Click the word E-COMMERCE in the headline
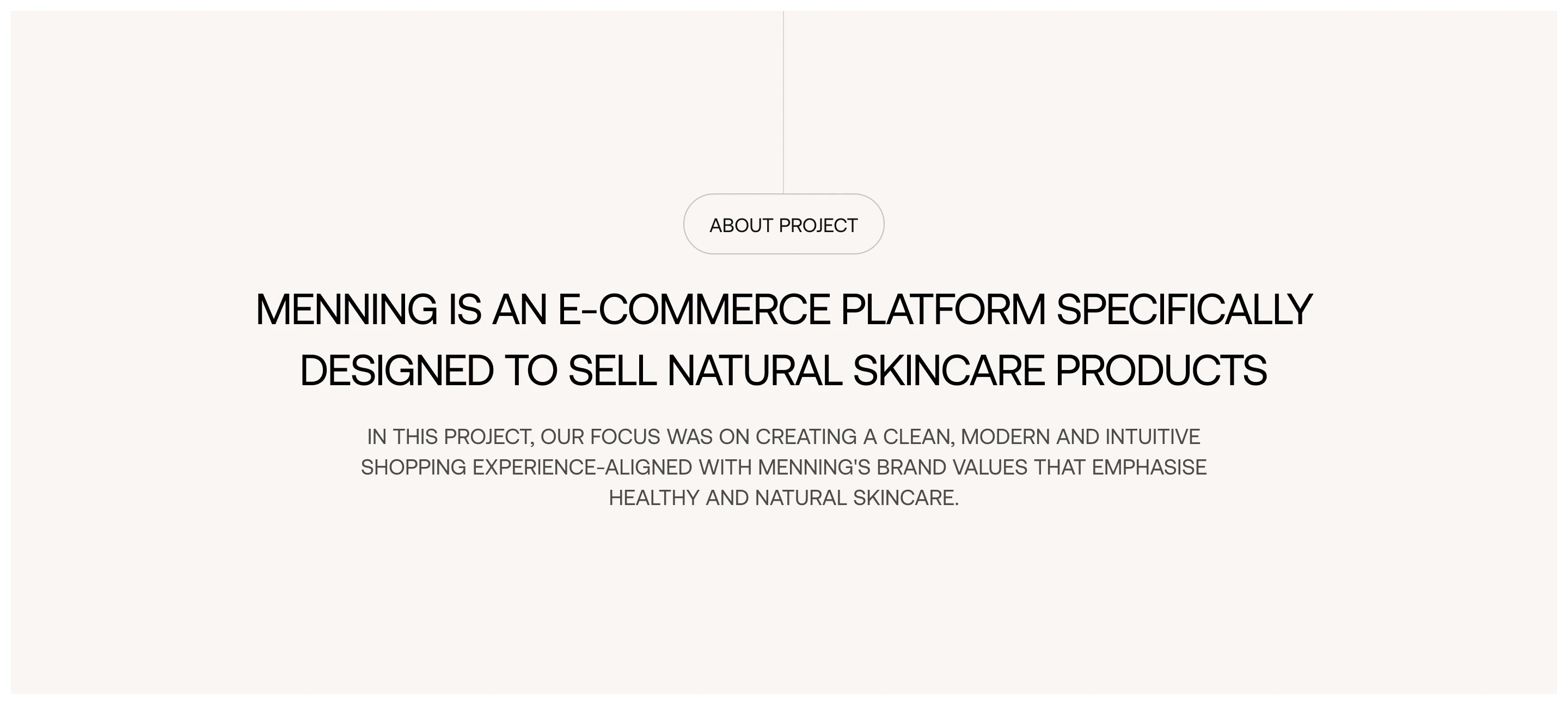This screenshot has width=1568, height=705. pyautogui.click(x=694, y=309)
